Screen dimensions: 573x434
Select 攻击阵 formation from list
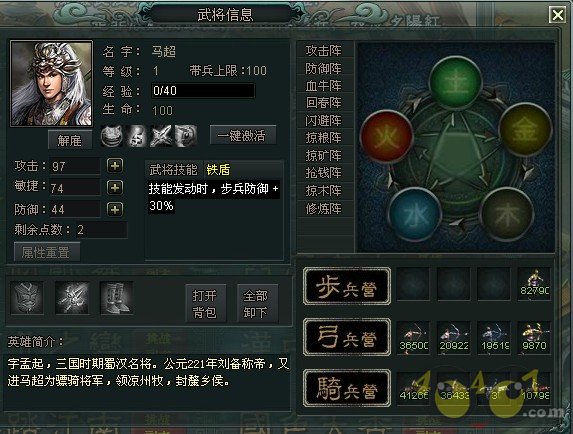[x=325, y=50]
